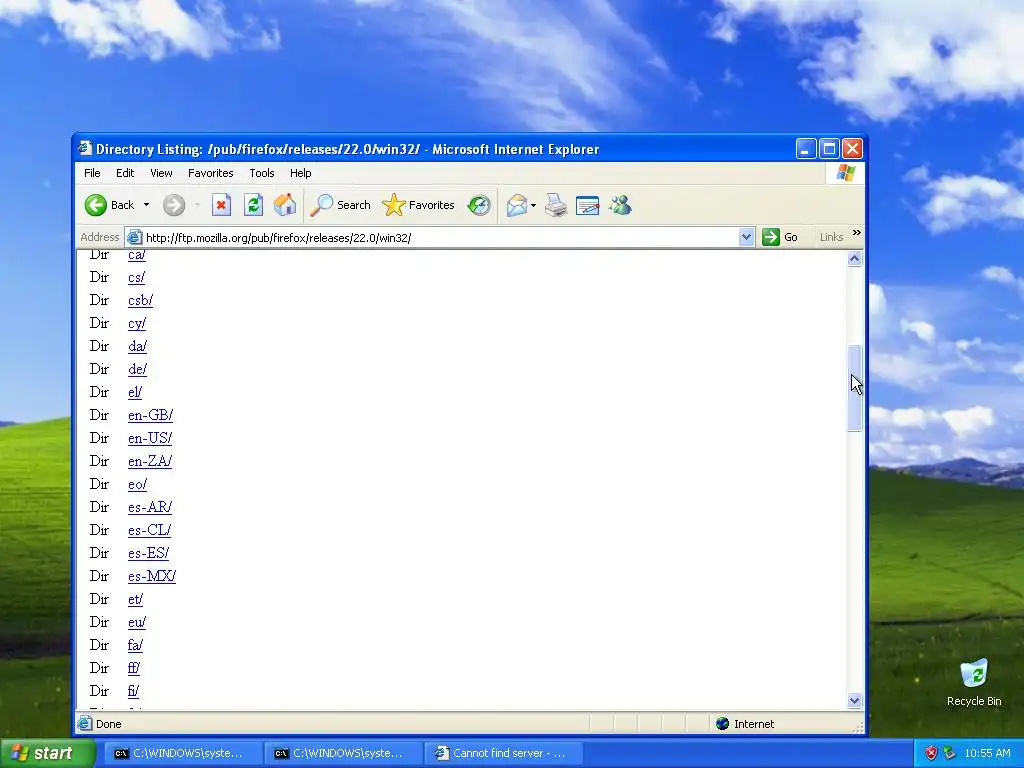Open the View menu
1024x768 pixels.
161,173
